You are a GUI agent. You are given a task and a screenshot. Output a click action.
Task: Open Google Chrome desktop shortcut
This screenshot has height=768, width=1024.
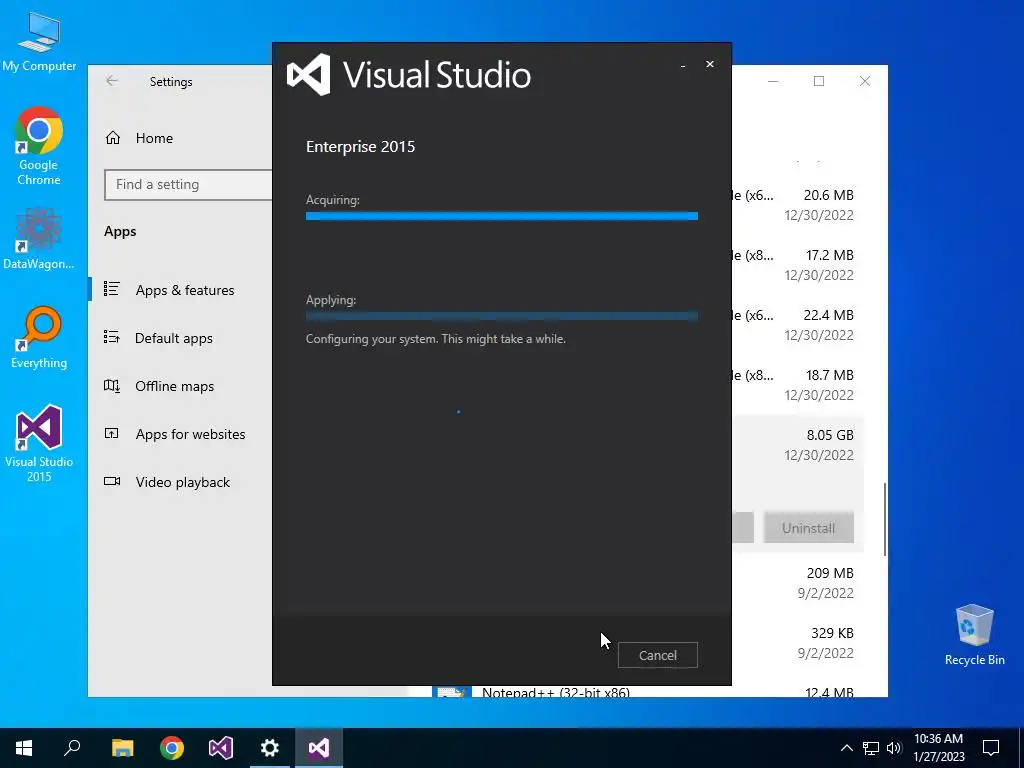coord(39,146)
